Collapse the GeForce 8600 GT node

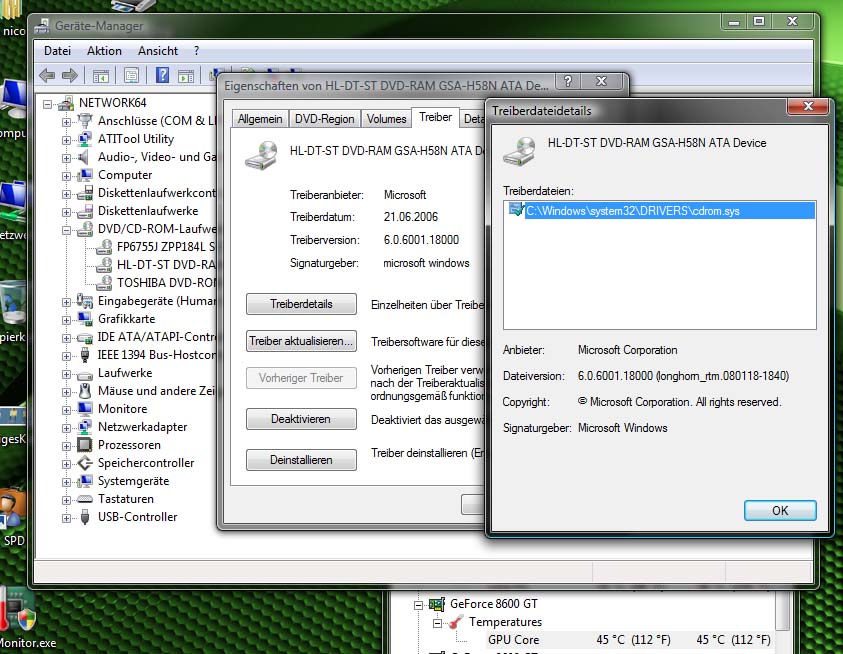[418, 605]
